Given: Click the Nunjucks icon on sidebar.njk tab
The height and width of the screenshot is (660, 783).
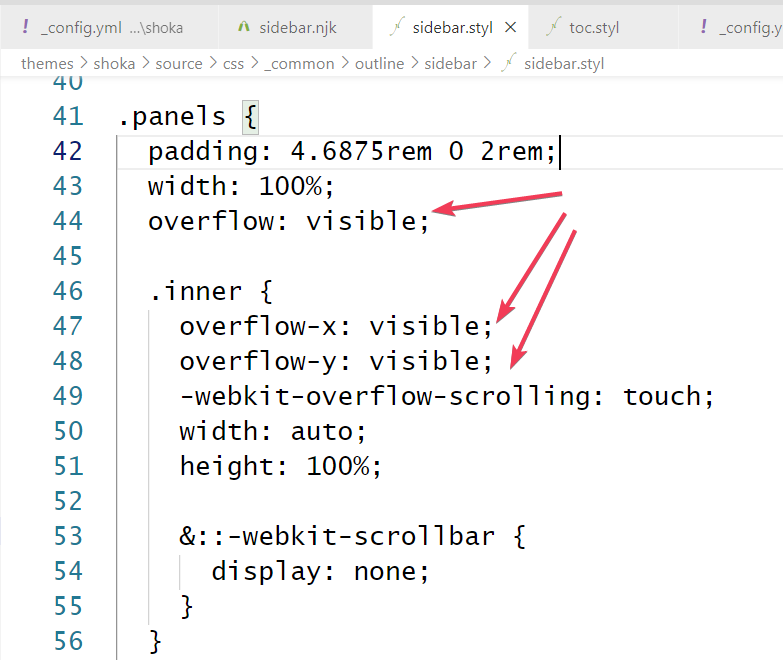Looking at the screenshot, I should click(x=244, y=27).
